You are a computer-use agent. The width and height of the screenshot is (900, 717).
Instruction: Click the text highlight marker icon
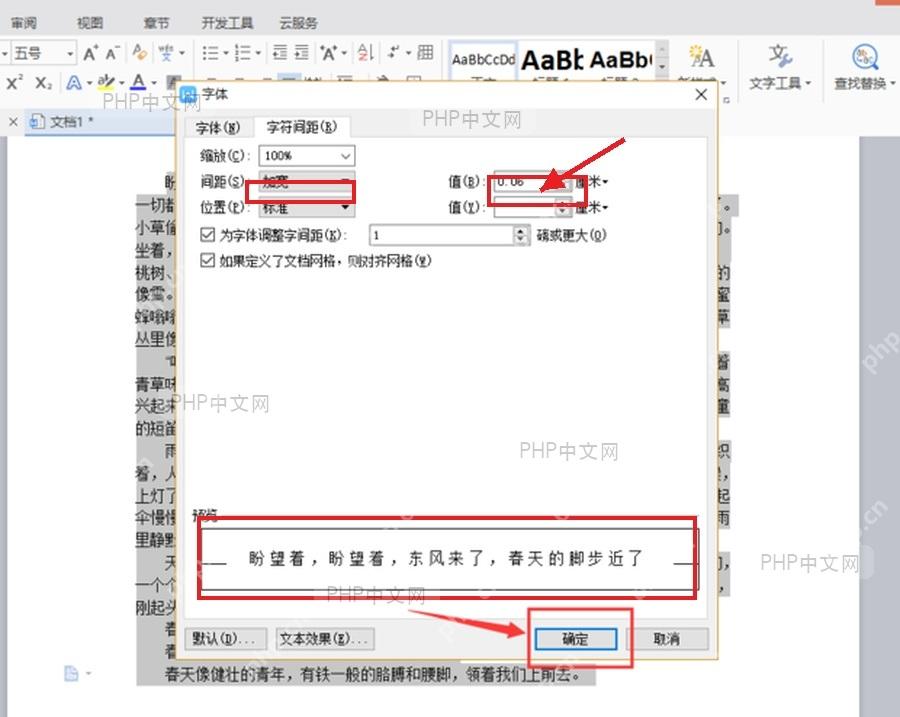[106, 82]
